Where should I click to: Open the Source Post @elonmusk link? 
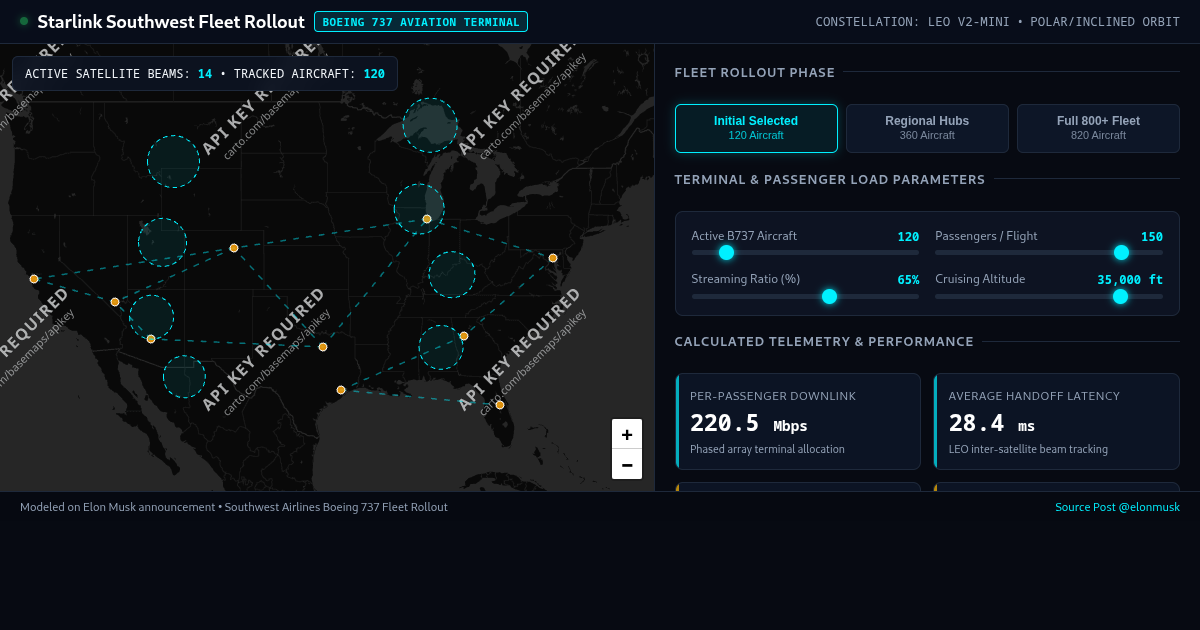(1117, 507)
